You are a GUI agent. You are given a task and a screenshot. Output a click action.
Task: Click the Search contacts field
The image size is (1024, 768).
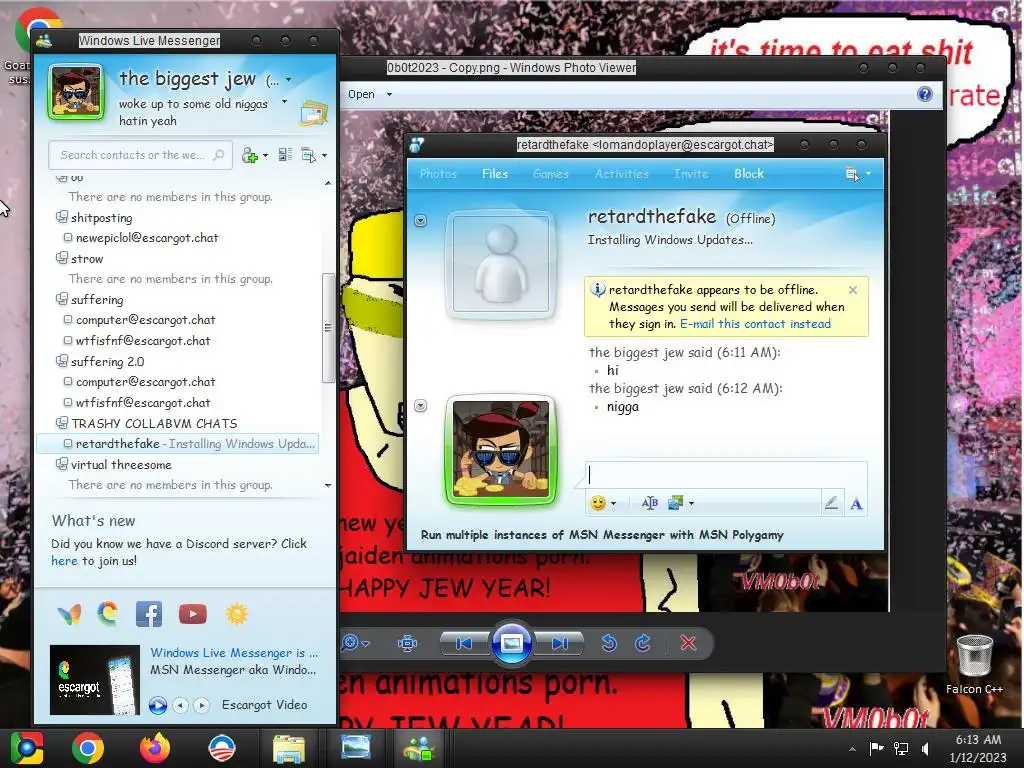click(140, 155)
